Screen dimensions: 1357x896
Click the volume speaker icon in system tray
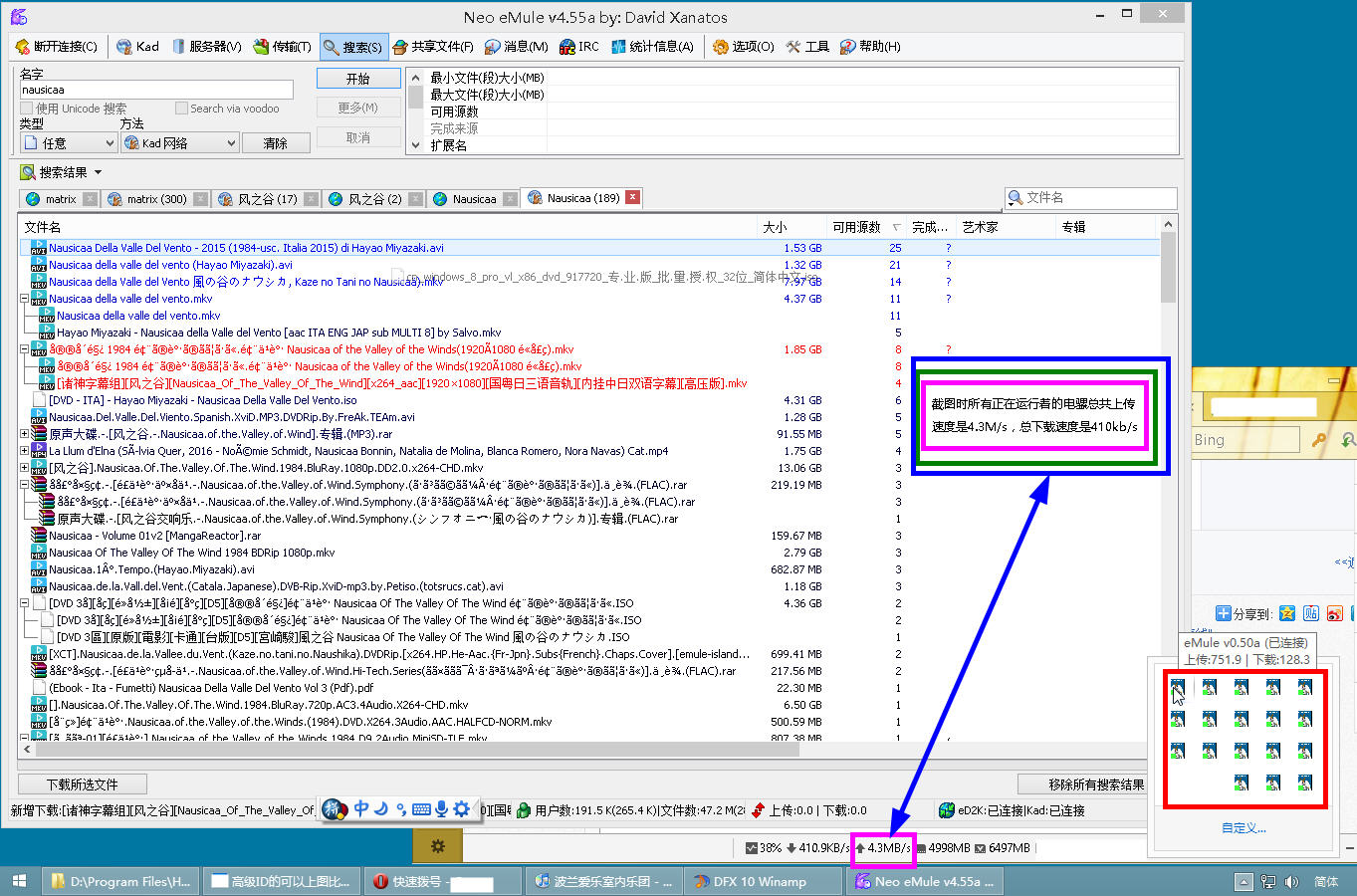click(x=1292, y=882)
